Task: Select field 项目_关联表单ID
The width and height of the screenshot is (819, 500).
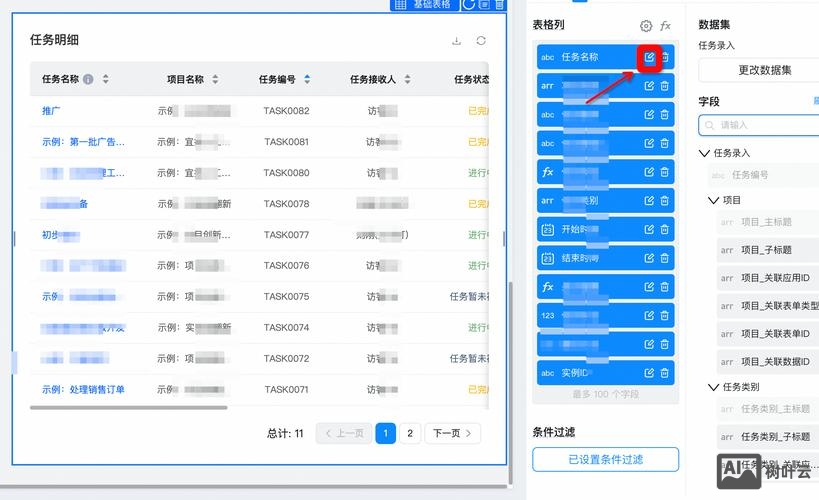Action: (767, 334)
